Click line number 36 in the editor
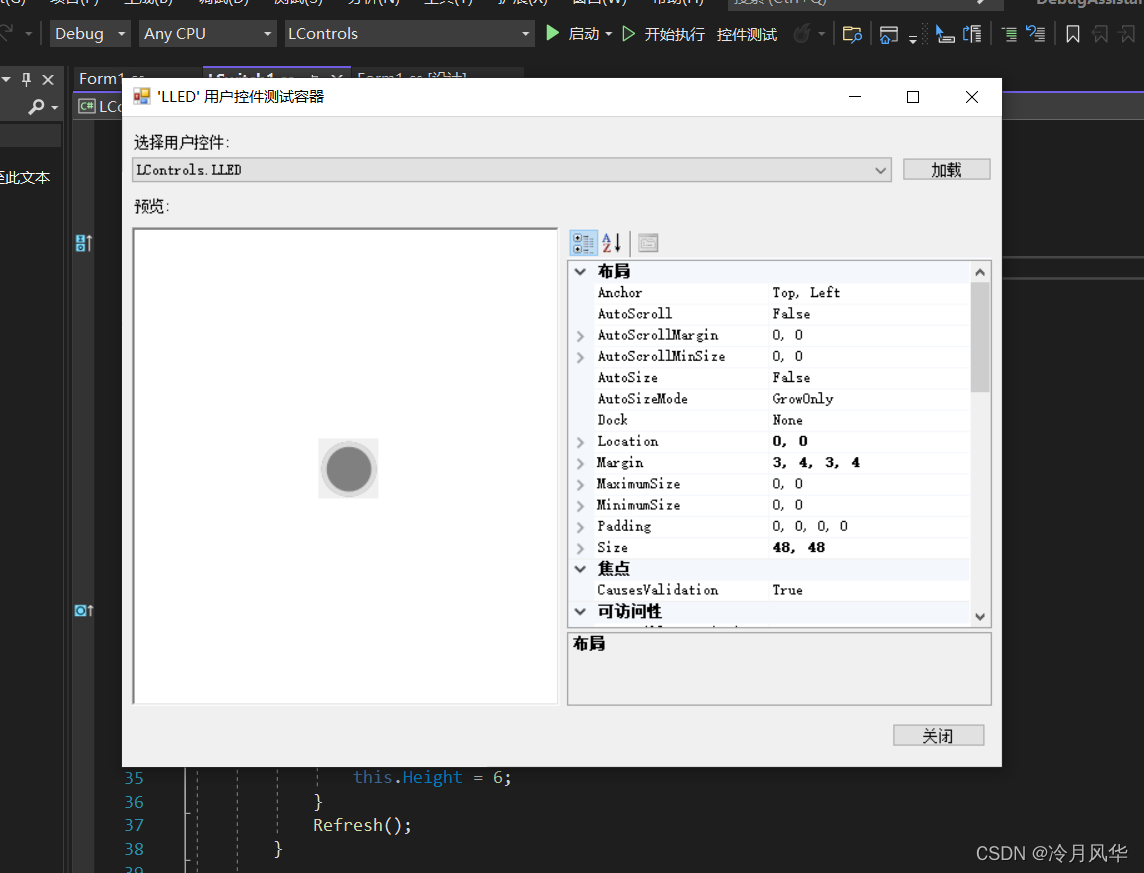This screenshot has height=873, width=1144. click(134, 802)
